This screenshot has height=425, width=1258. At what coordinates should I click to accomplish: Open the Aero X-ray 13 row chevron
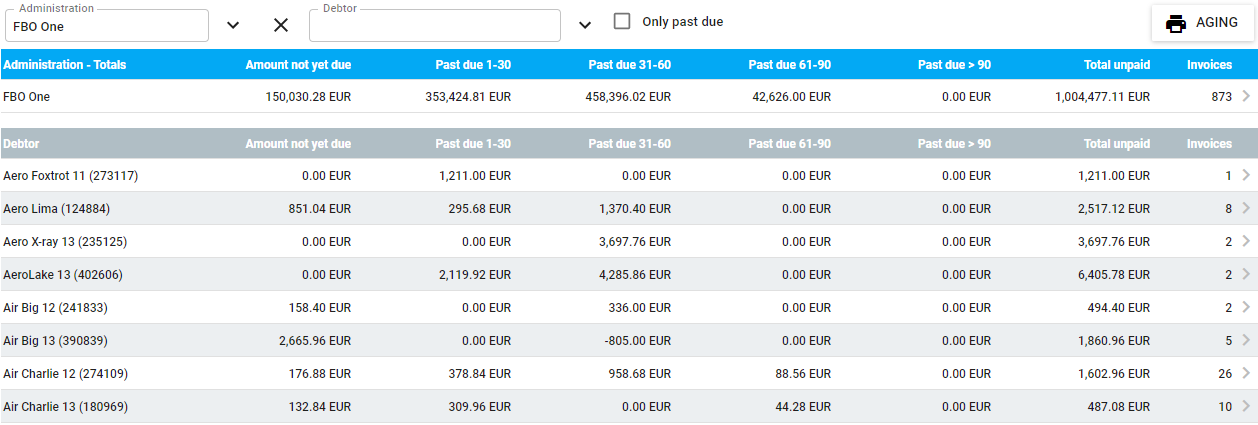point(1245,241)
